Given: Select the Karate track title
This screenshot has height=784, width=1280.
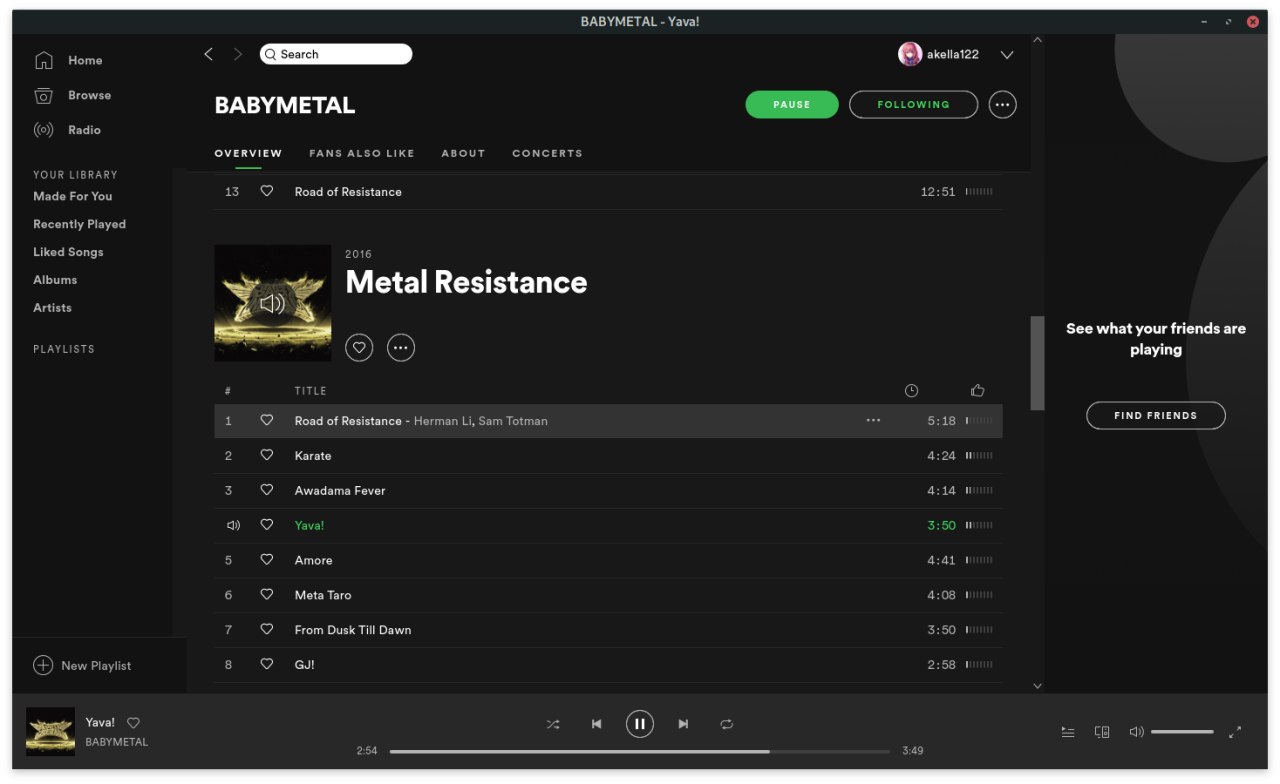Looking at the screenshot, I should tap(313, 456).
